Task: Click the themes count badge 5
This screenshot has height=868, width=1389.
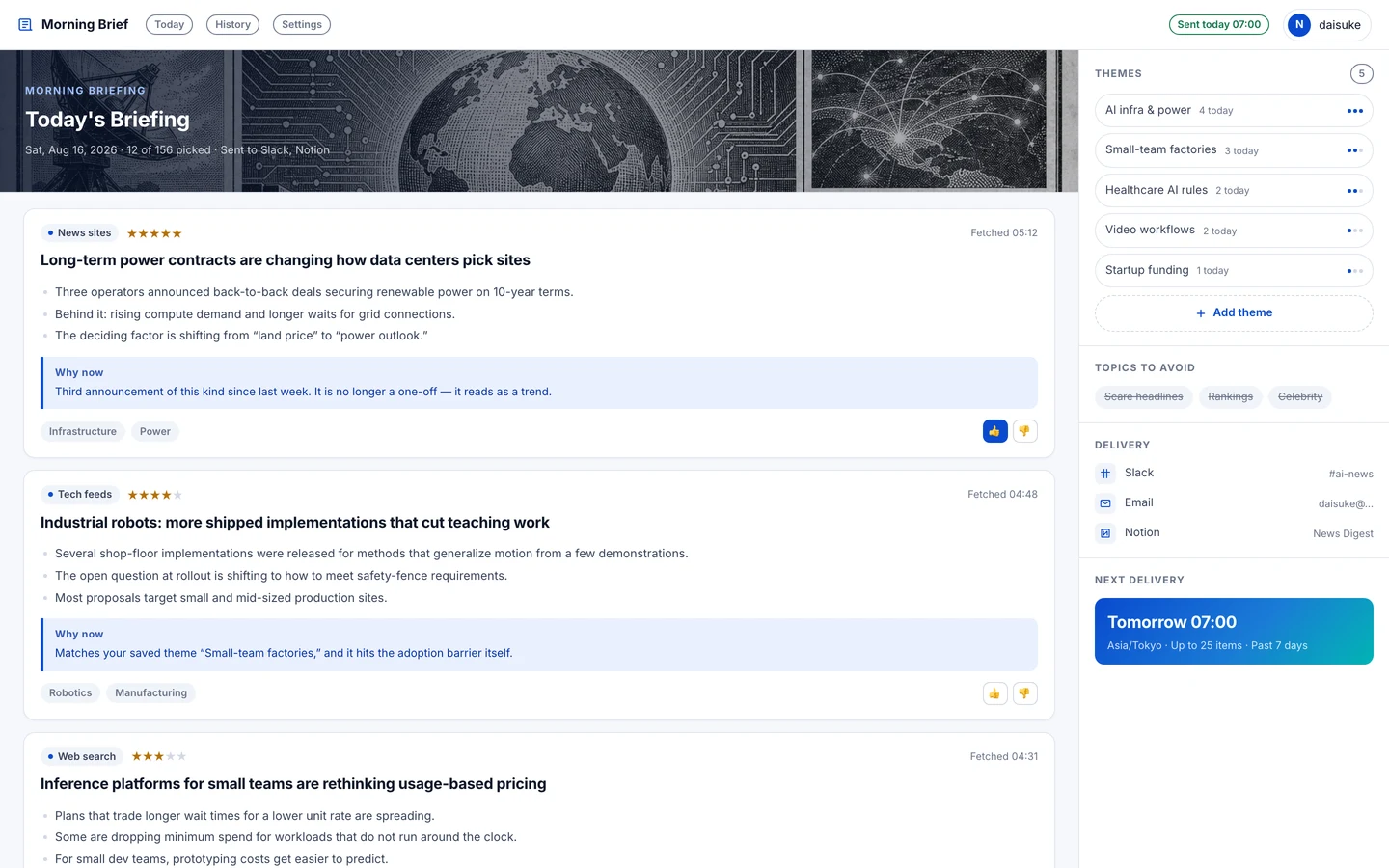Action: pyautogui.click(x=1362, y=73)
